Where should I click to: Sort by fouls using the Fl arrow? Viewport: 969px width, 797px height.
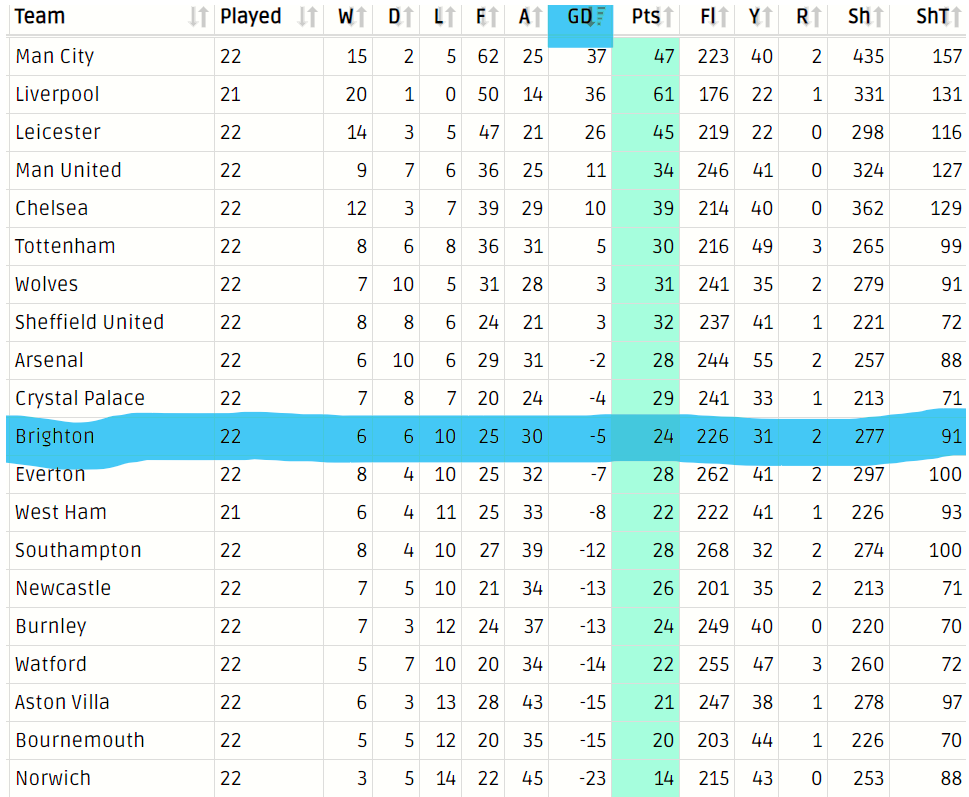tap(722, 17)
